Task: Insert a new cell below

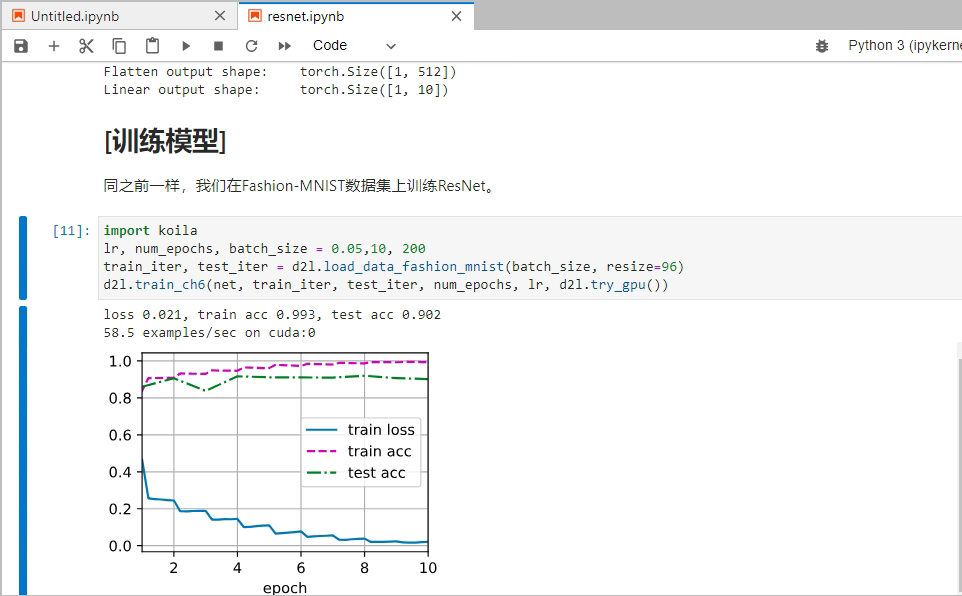Action: (x=54, y=45)
